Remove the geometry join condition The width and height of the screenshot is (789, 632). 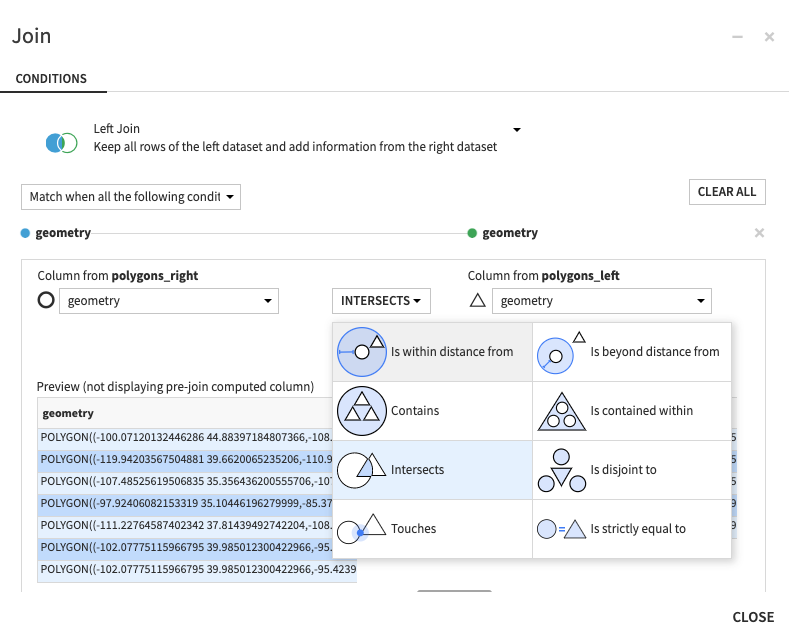(x=759, y=233)
